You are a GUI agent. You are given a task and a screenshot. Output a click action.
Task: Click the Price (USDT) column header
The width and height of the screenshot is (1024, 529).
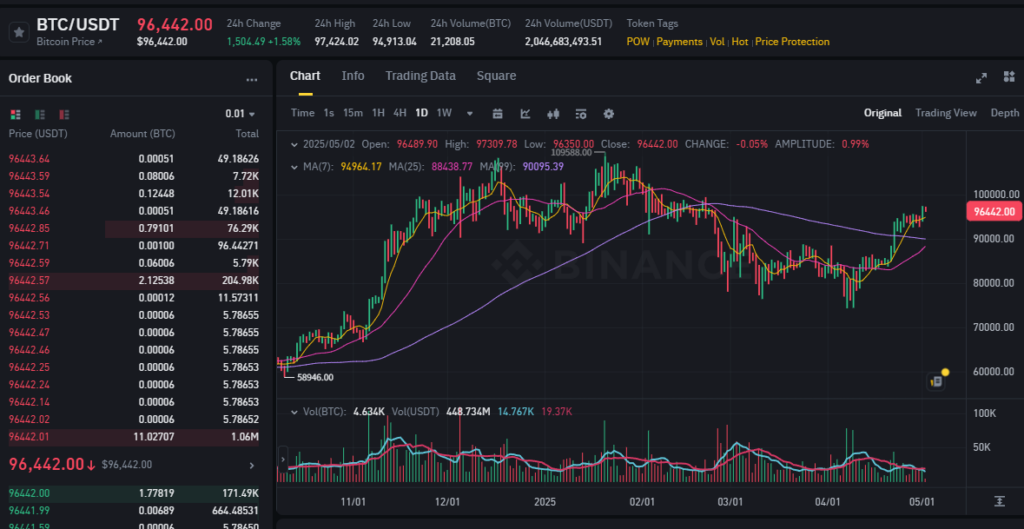(38, 134)
